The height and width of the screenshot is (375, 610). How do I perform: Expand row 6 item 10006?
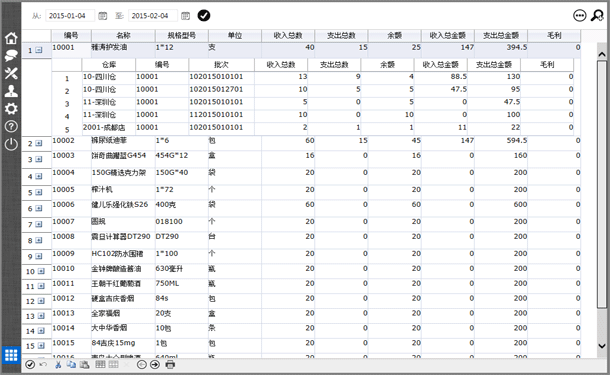point(39,208)
